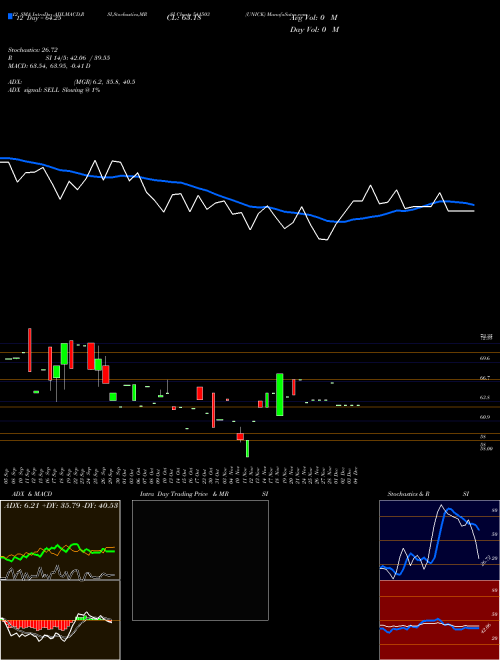The width and height of the screenshot is (500, 660).
Task: Click the 'Day Vol: 0 M' readout
Action: click(x=314, y=30)
